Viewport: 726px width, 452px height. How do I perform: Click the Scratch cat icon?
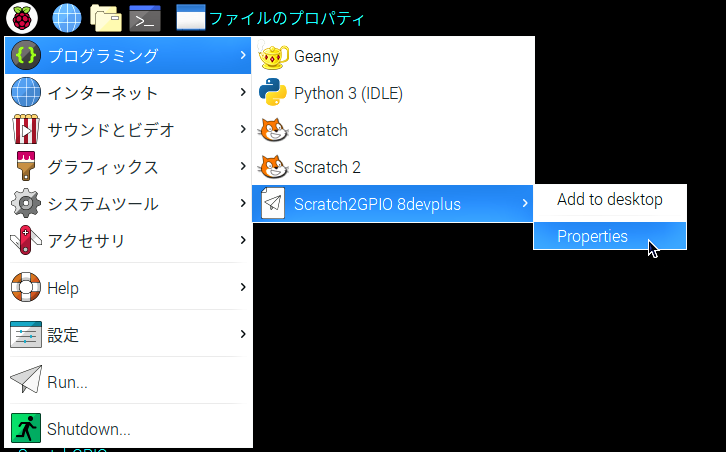click(273, 130)
